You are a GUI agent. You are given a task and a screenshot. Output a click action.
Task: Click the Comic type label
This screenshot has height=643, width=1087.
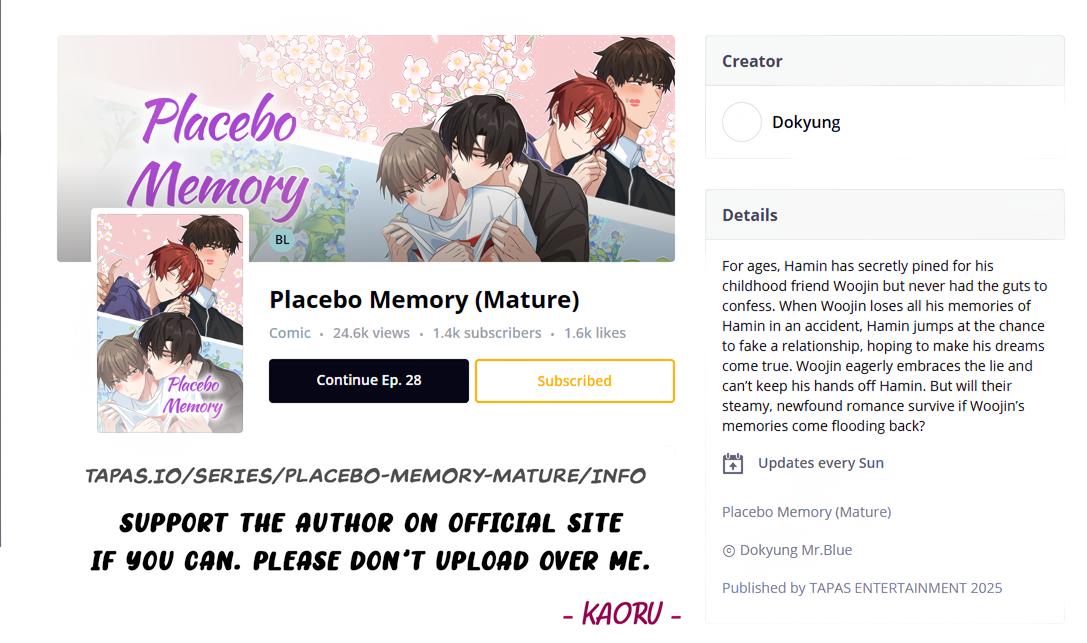click(290, 333)
